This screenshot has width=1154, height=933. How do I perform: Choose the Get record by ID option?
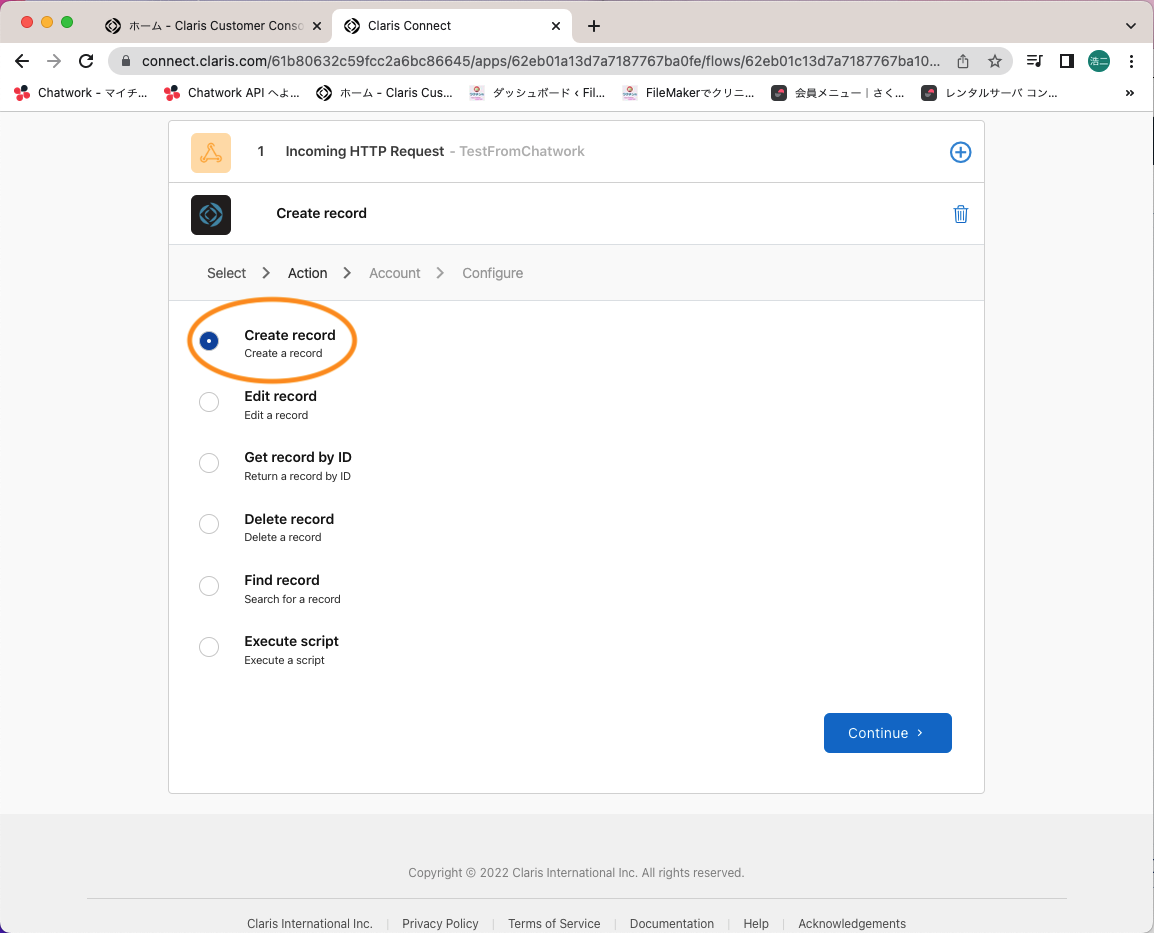click(x=209, y=463)
